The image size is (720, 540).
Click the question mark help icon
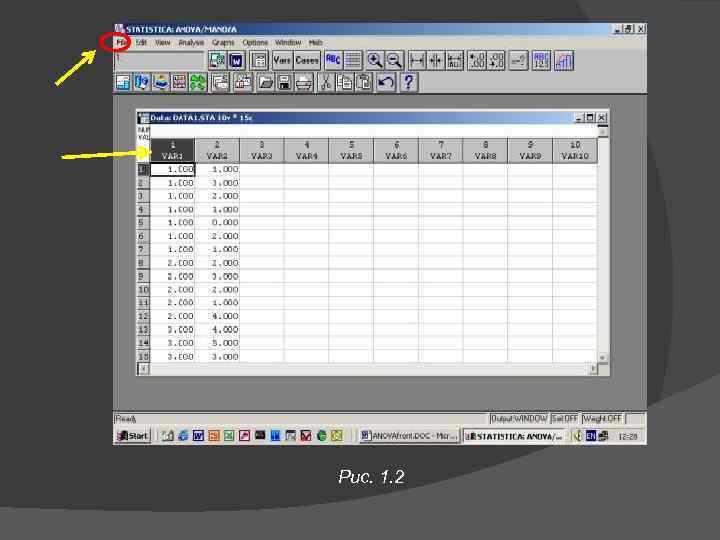[x=408, y=83]
